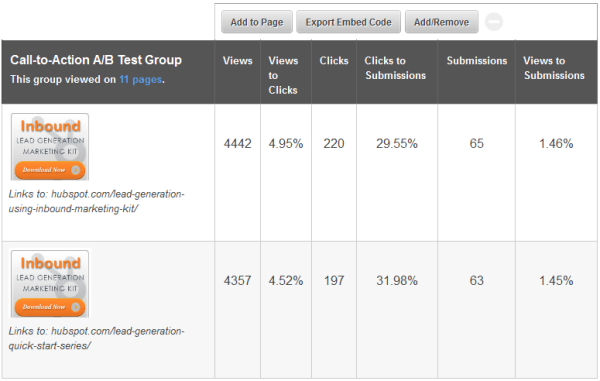This screenshot has width=600, height=381.
Task: Select the Clicks column header
Action: [x=334, y=61]
